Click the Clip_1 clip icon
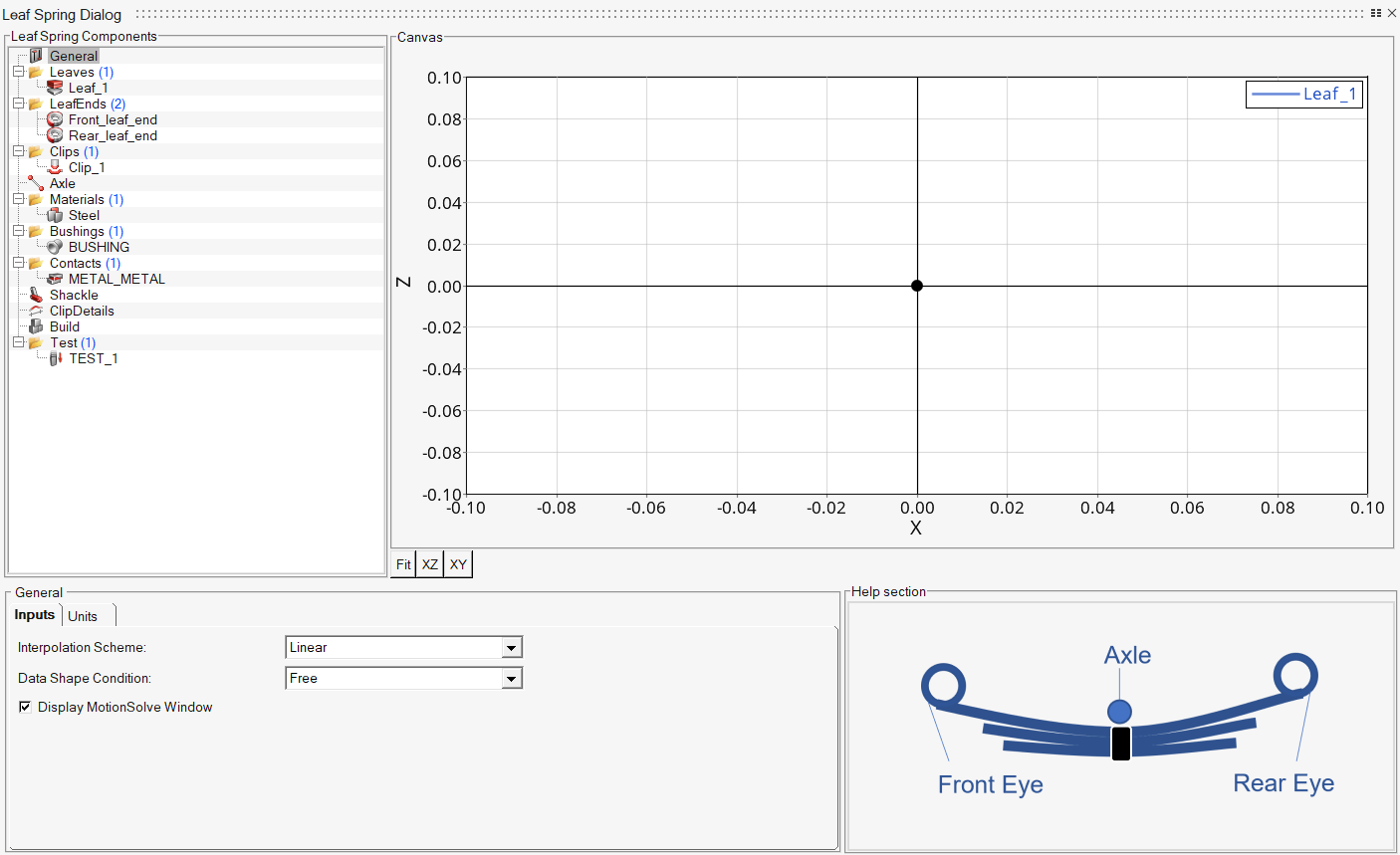The height and width of the screenshot is (855, 1400). [55, 167]
